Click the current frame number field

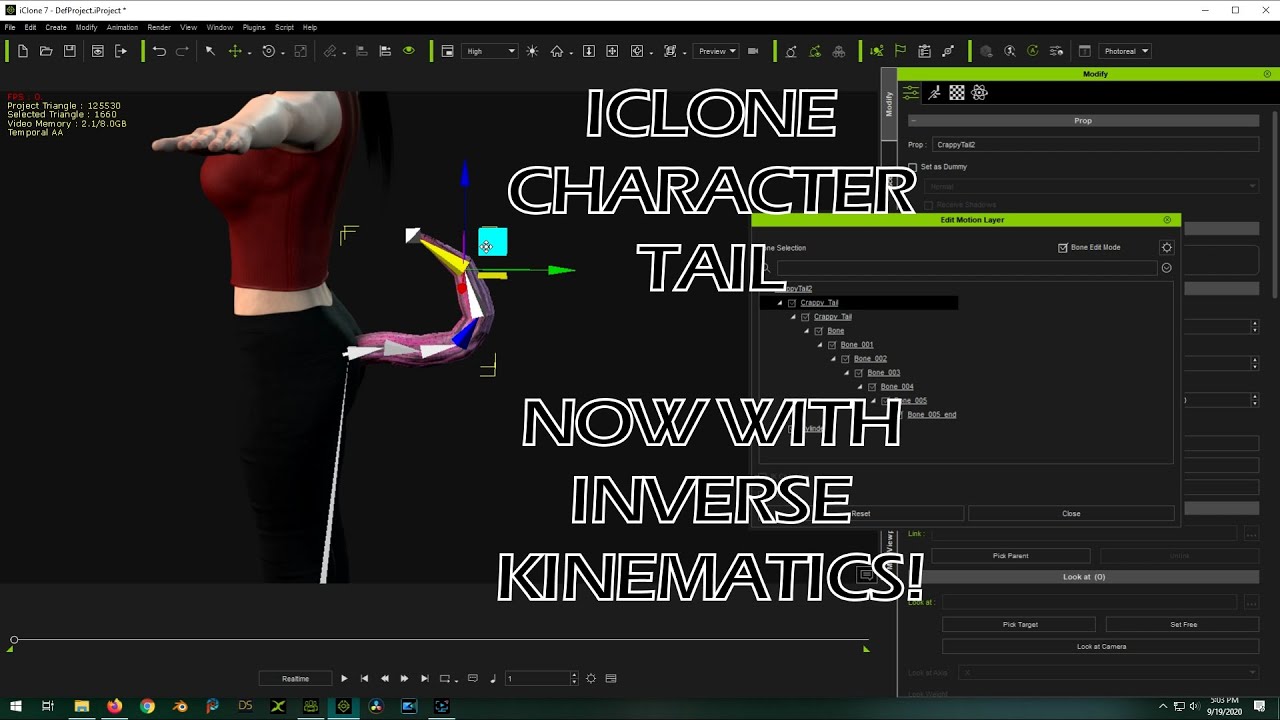coord(537,679)
